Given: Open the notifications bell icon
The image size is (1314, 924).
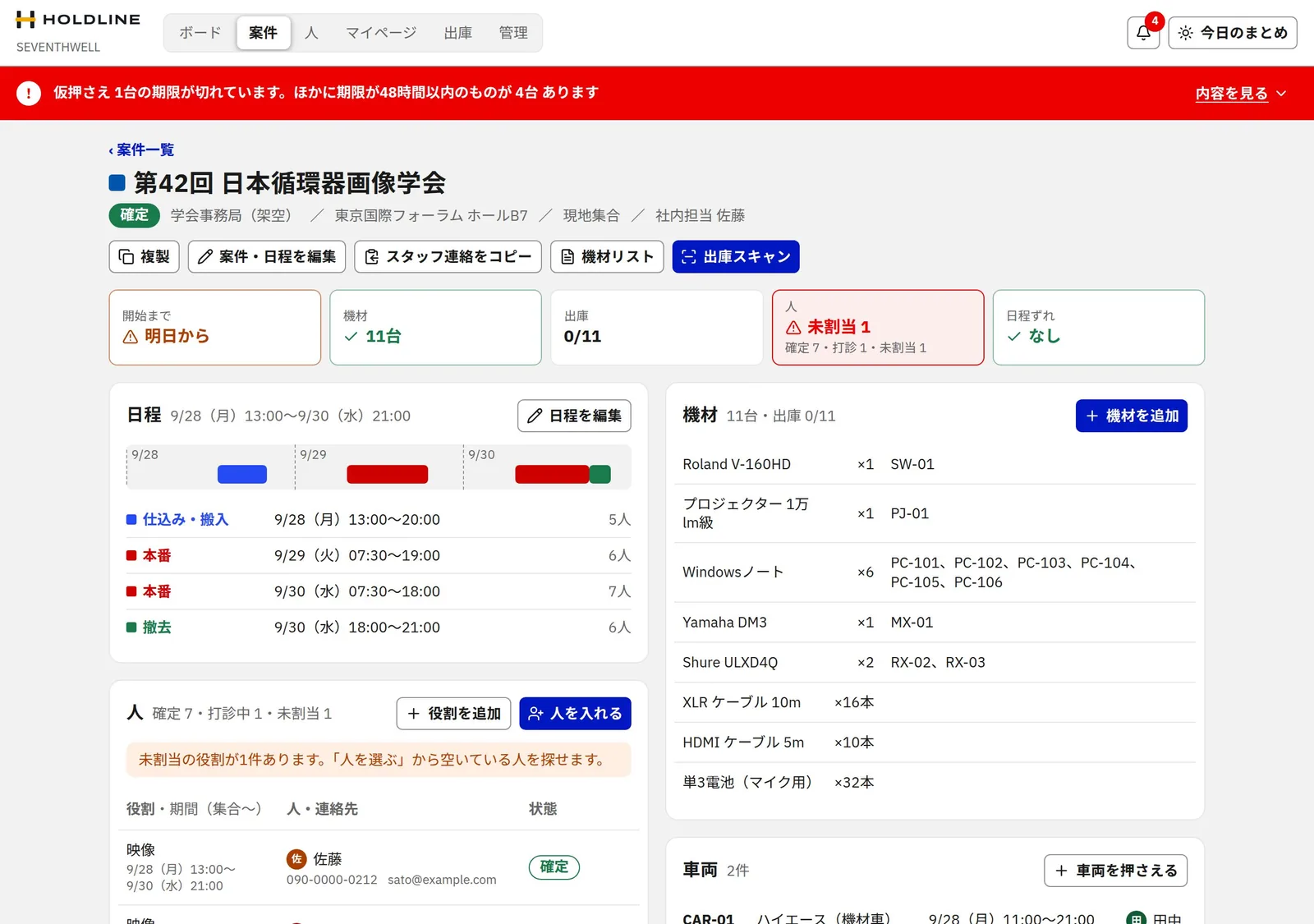Looking at the screenshot, I should click(1143, 33).
